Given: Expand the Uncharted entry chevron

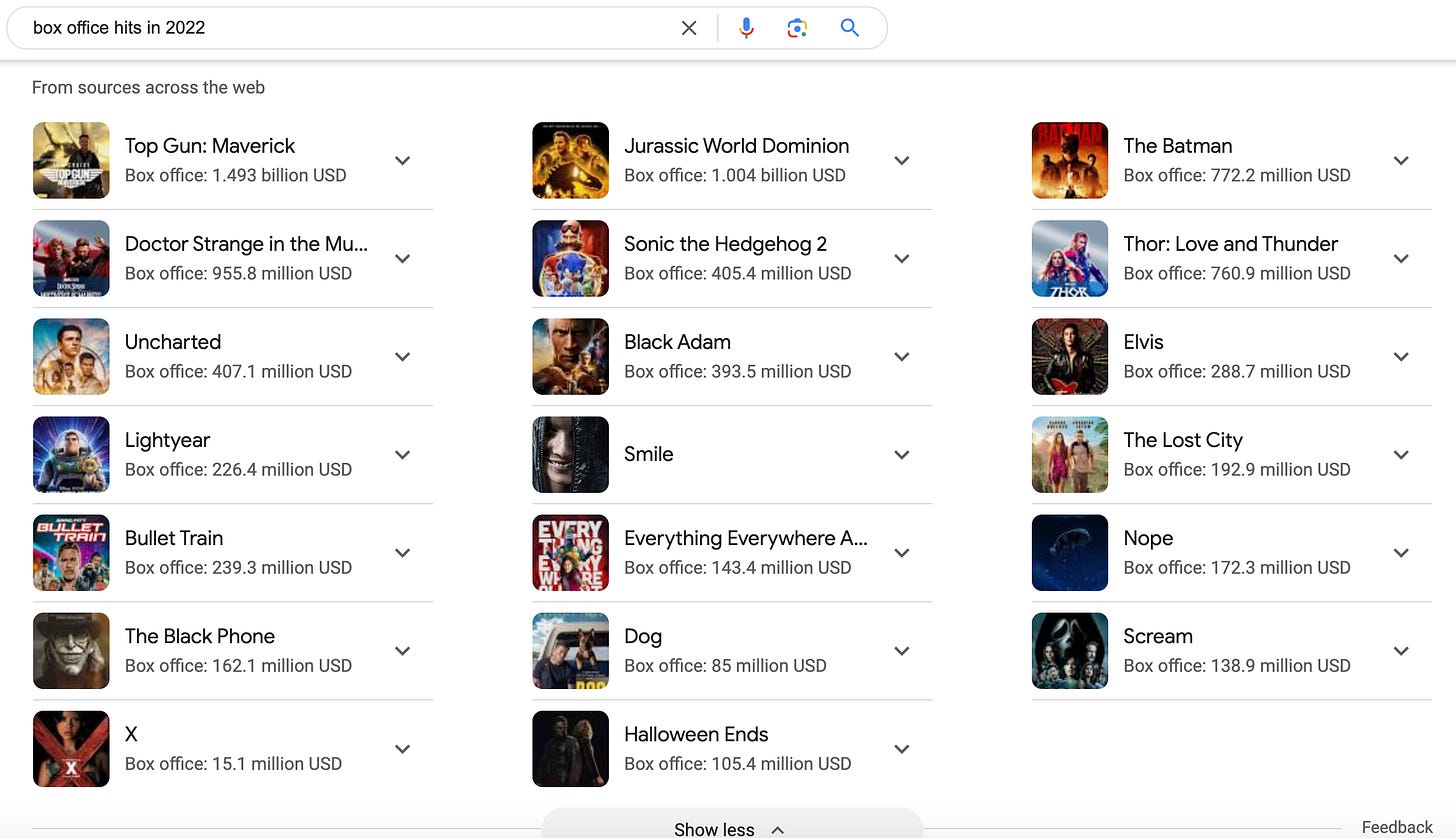Looking at the screenshot, I should tap(403, 356).
